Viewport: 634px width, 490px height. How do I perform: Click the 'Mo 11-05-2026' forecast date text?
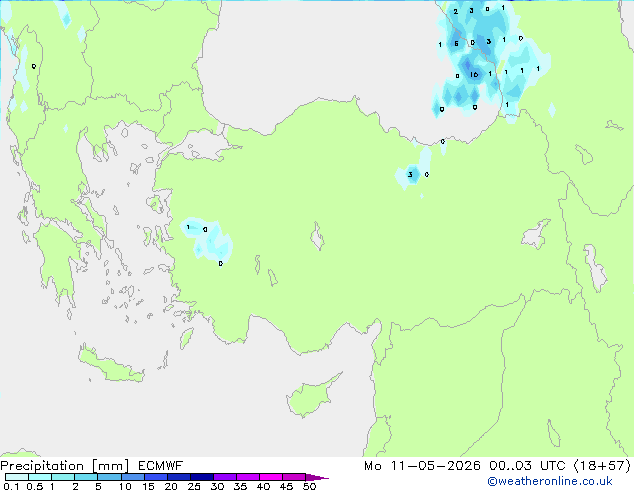pyautogui.click(x=422, y=466)
